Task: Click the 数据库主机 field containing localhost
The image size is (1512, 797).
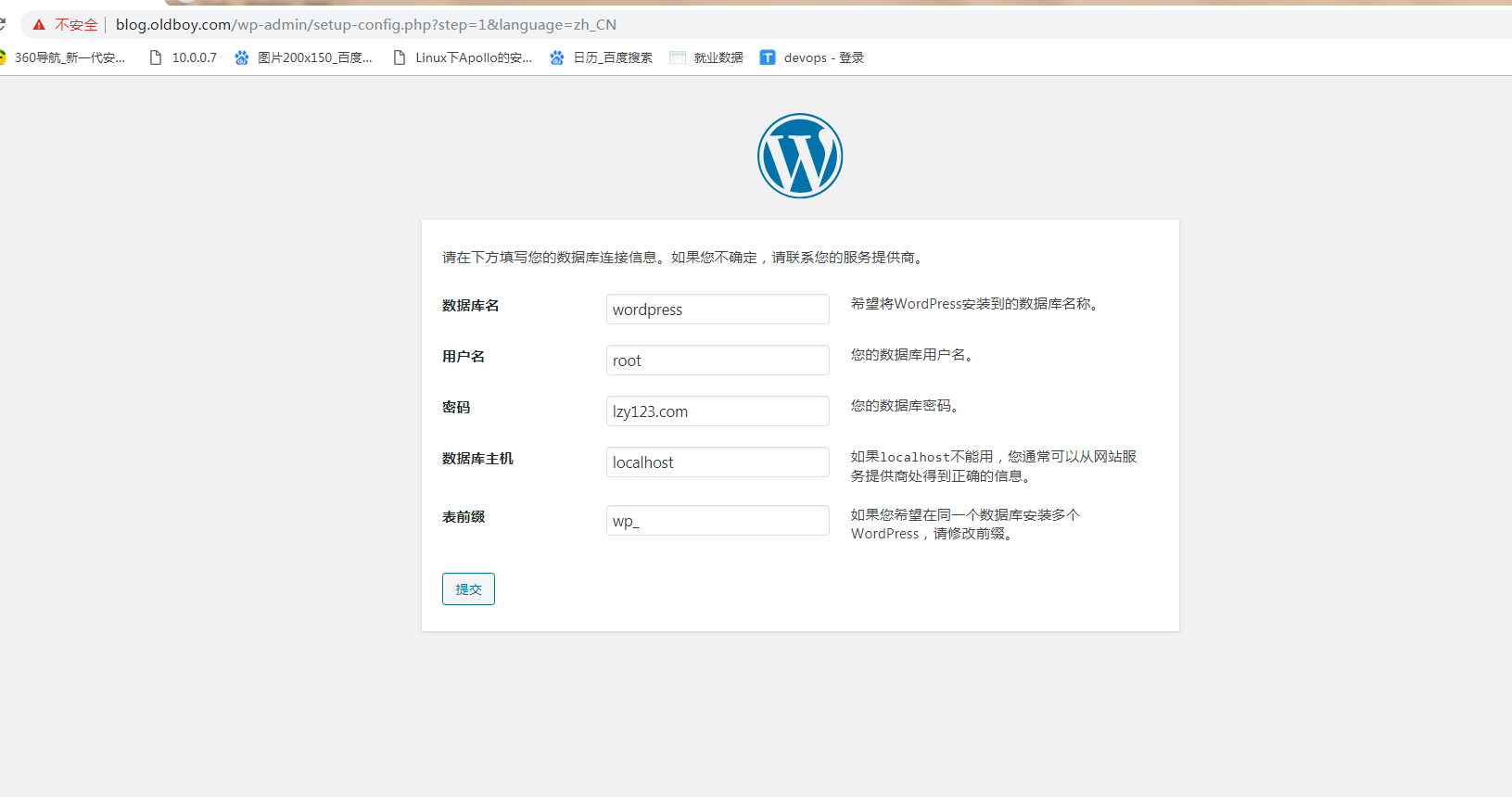Action: (x=718, y=462)
